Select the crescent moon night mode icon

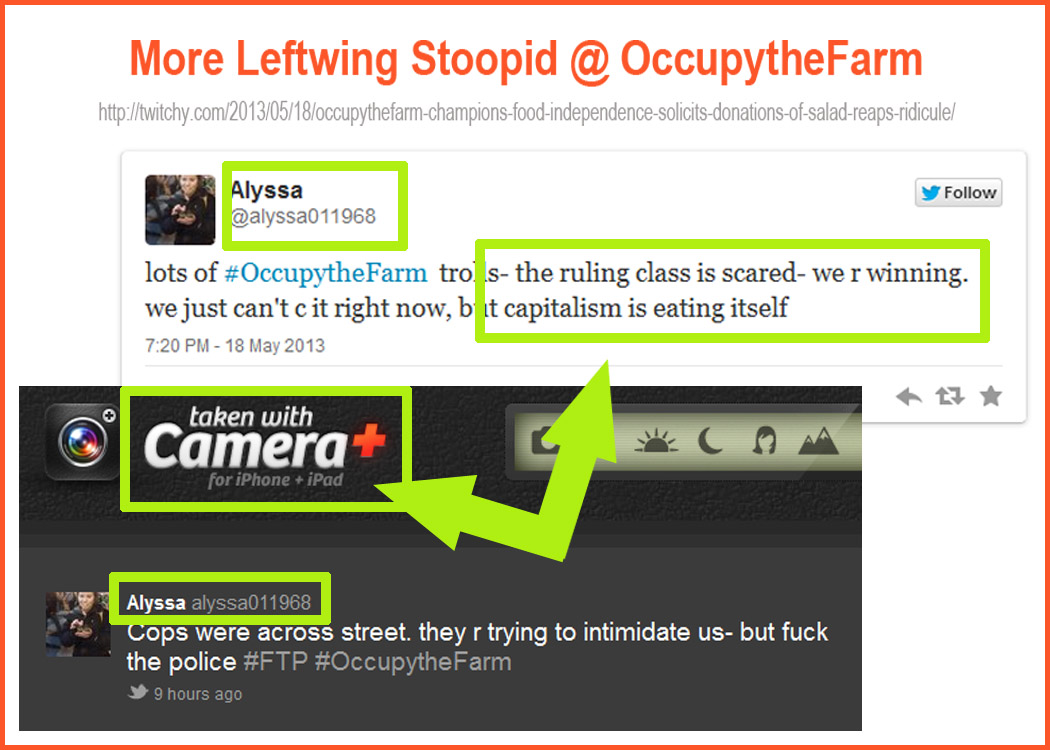[x=710, y=442]
